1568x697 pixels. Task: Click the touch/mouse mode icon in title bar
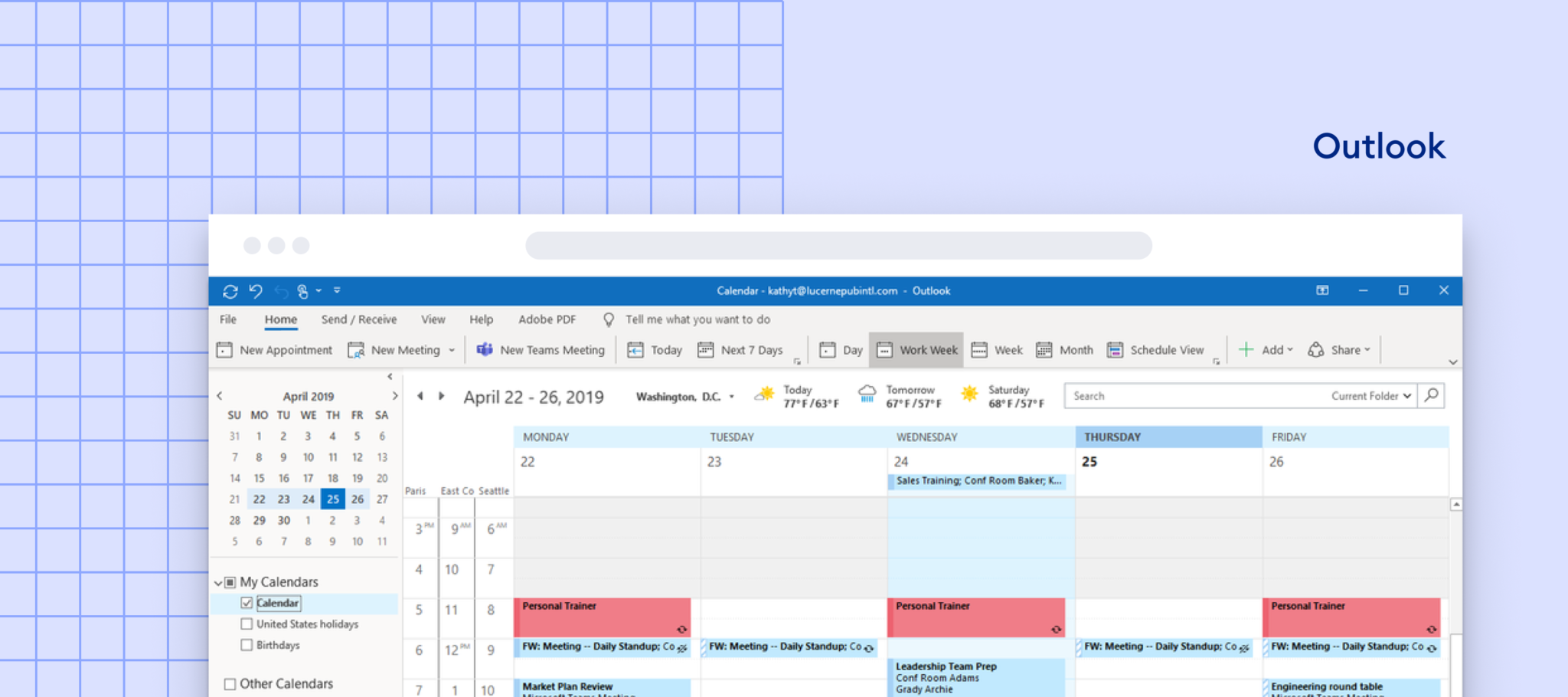click(x=303, y=291)
